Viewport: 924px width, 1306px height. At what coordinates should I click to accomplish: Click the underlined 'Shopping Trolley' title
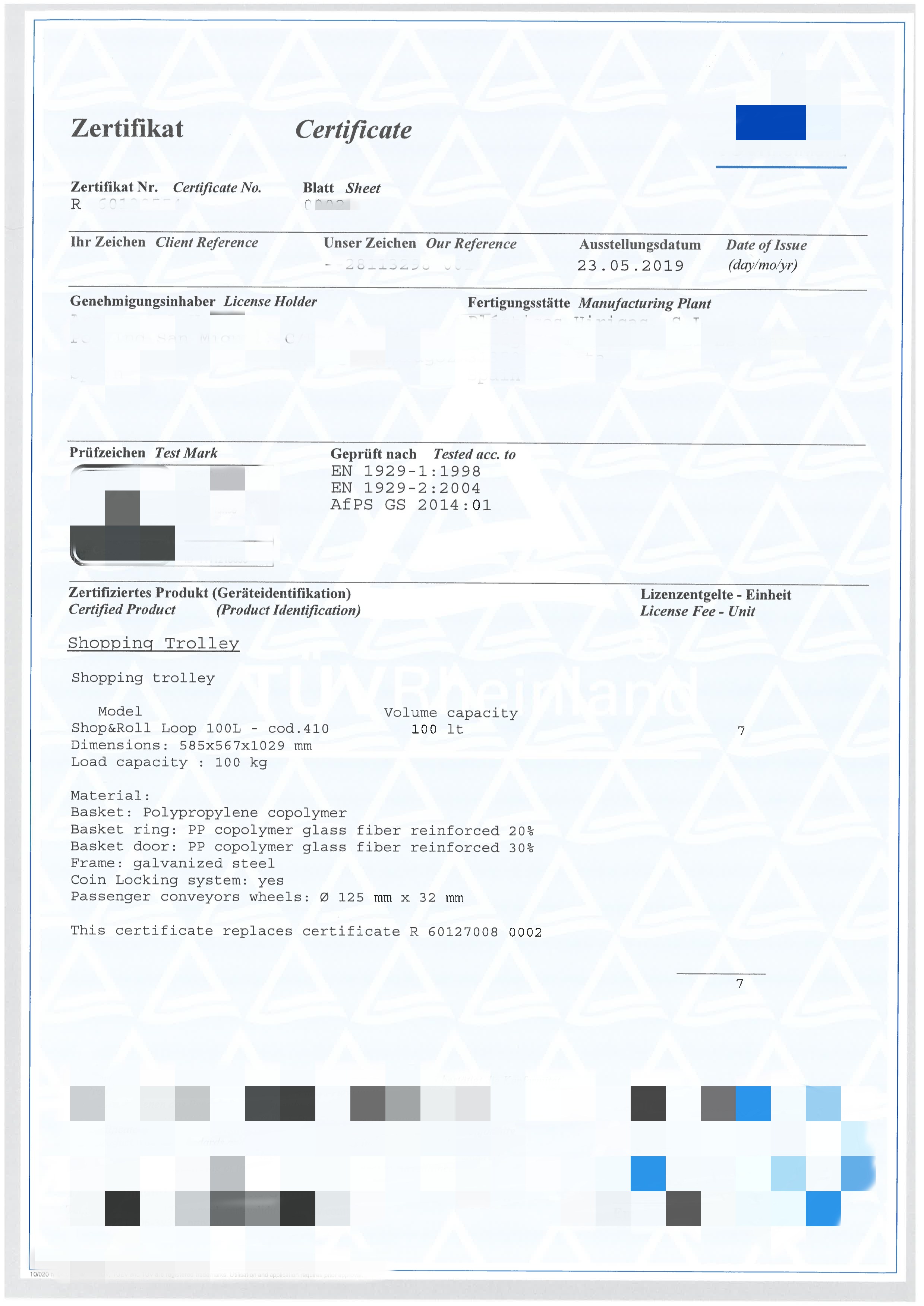pyautogui.click(x=153, y=643)
